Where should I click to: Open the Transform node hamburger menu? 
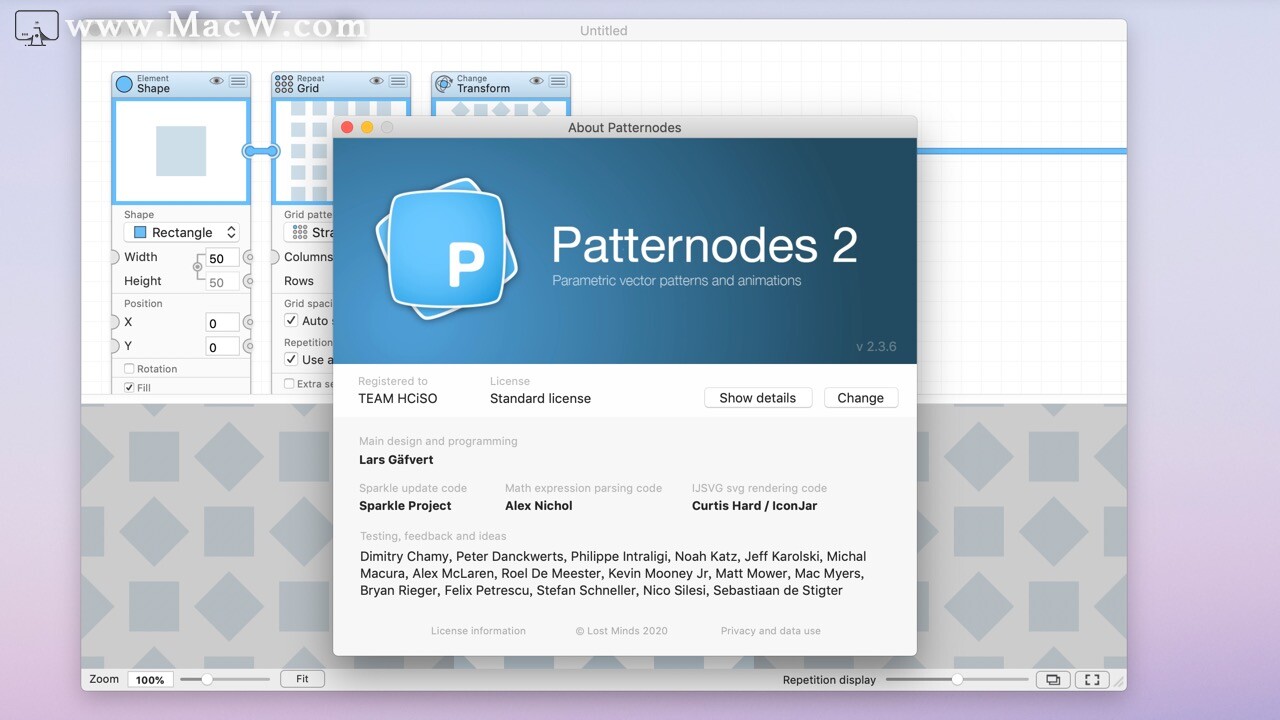point(558,81)
